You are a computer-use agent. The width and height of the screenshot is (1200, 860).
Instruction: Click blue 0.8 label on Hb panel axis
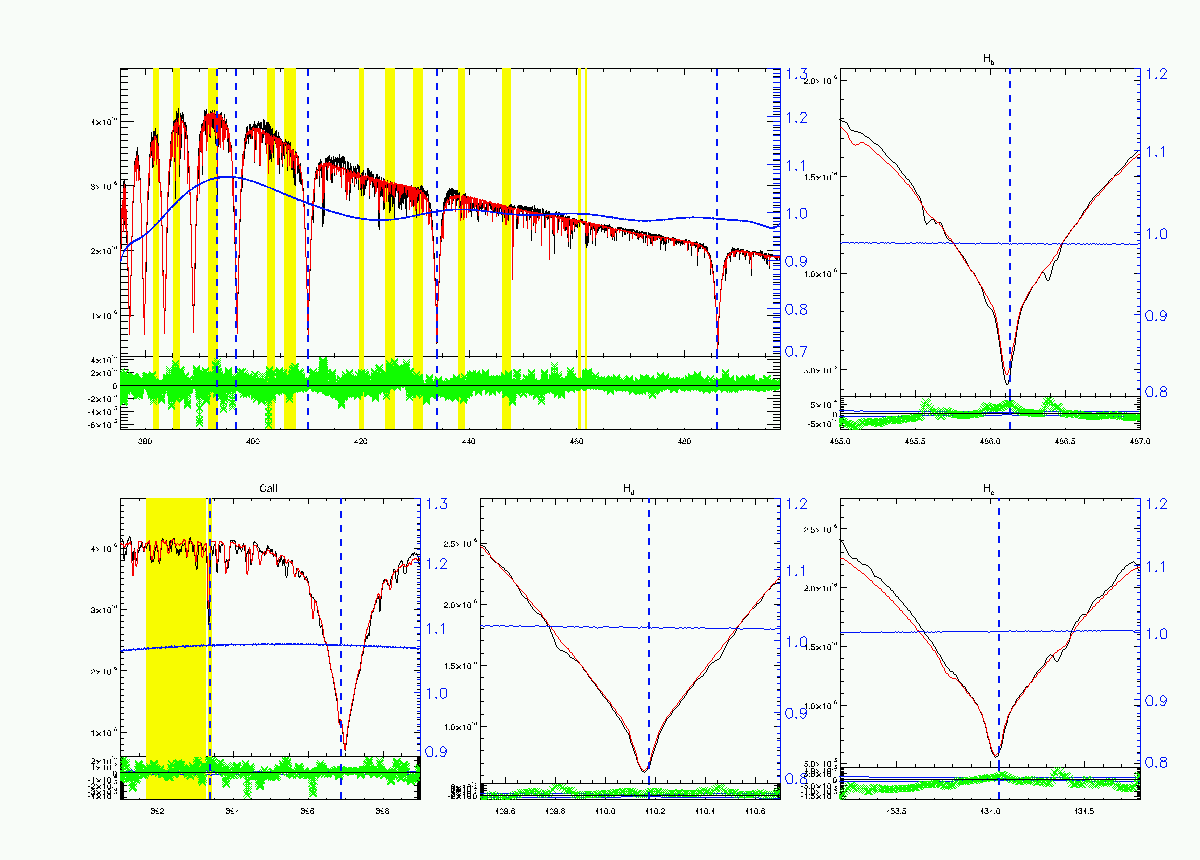tap(1156, 391)
